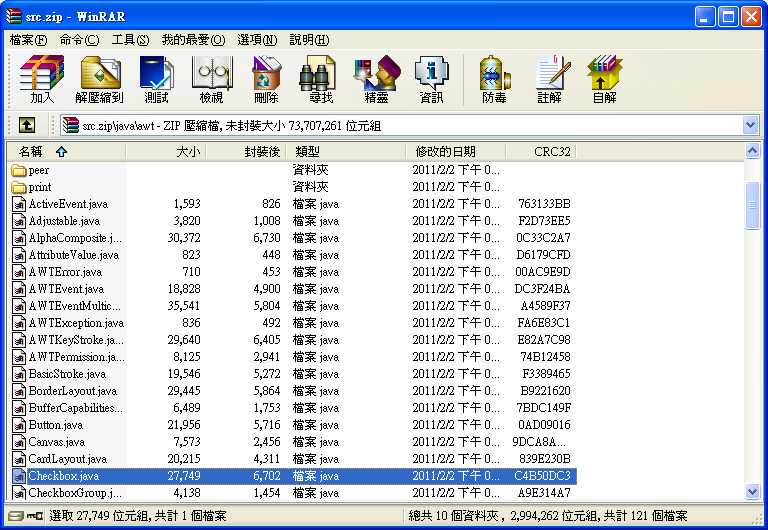Click the 自解 (SFX) toolbar icon

[604, 79]
